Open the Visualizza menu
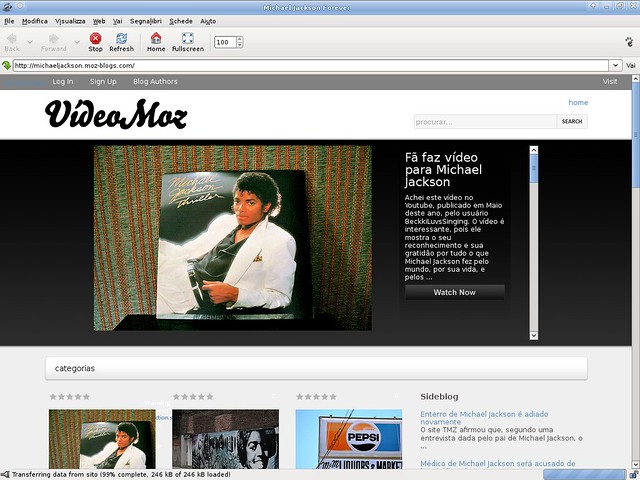640x480 pixels. point(70,21)
